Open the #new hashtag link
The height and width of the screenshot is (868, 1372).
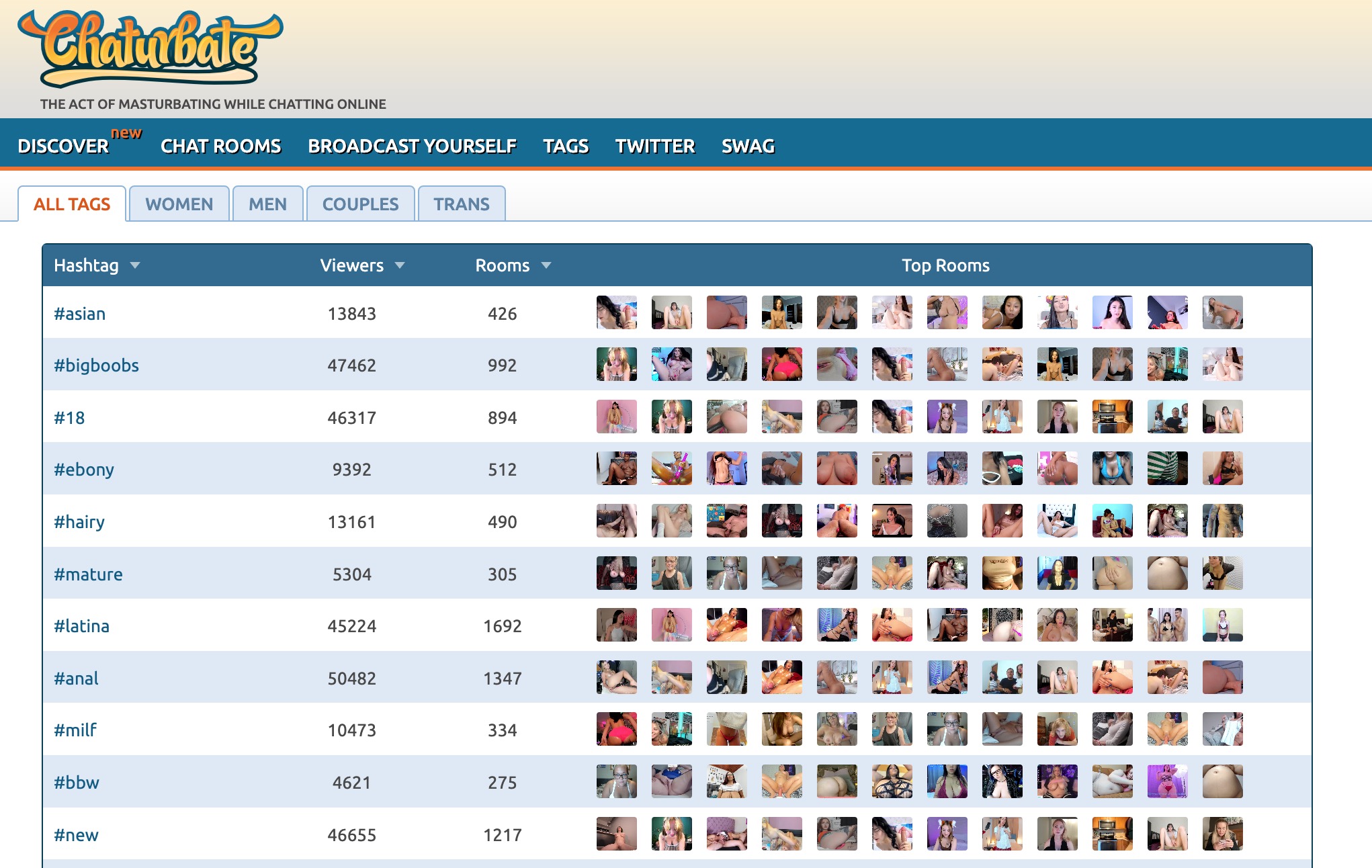coord(76,835)
